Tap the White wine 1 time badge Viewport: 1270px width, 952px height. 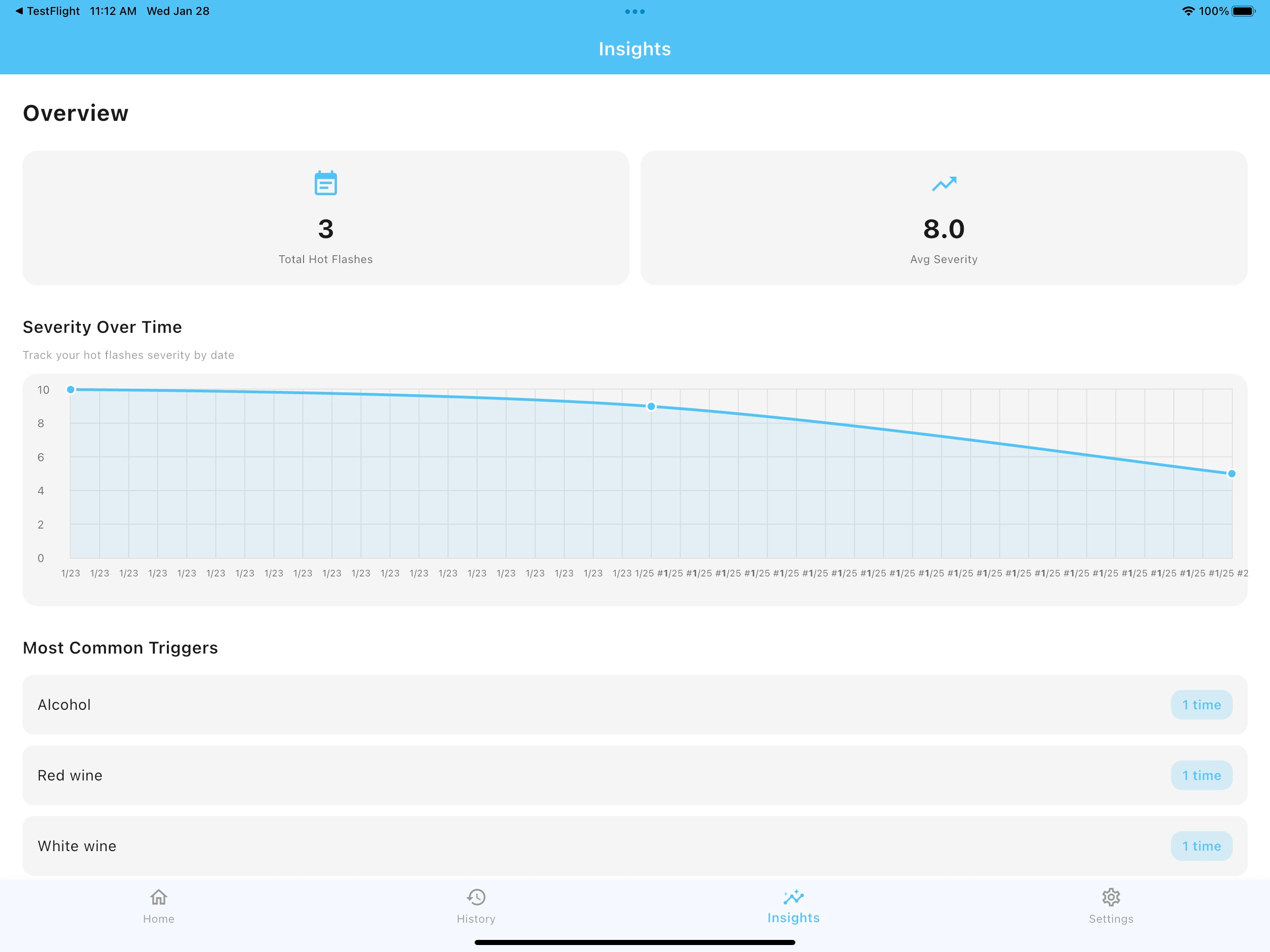pyautogui.click(x=1202, y=846)
